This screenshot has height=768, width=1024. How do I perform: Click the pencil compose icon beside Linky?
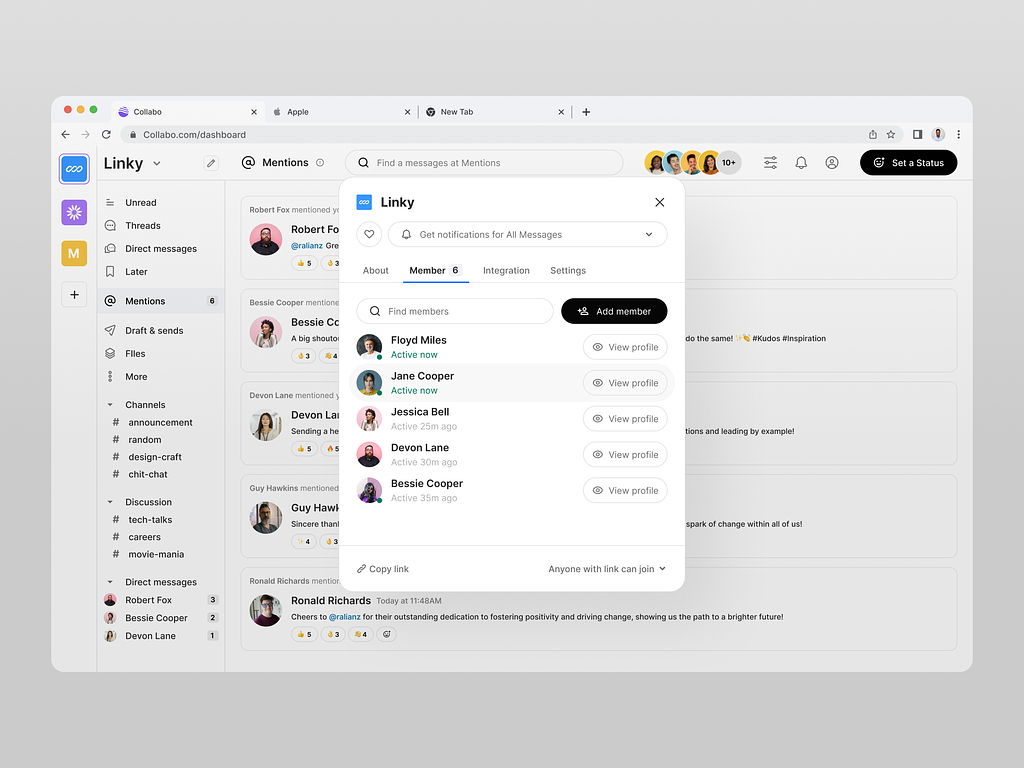tap(210, 163)
